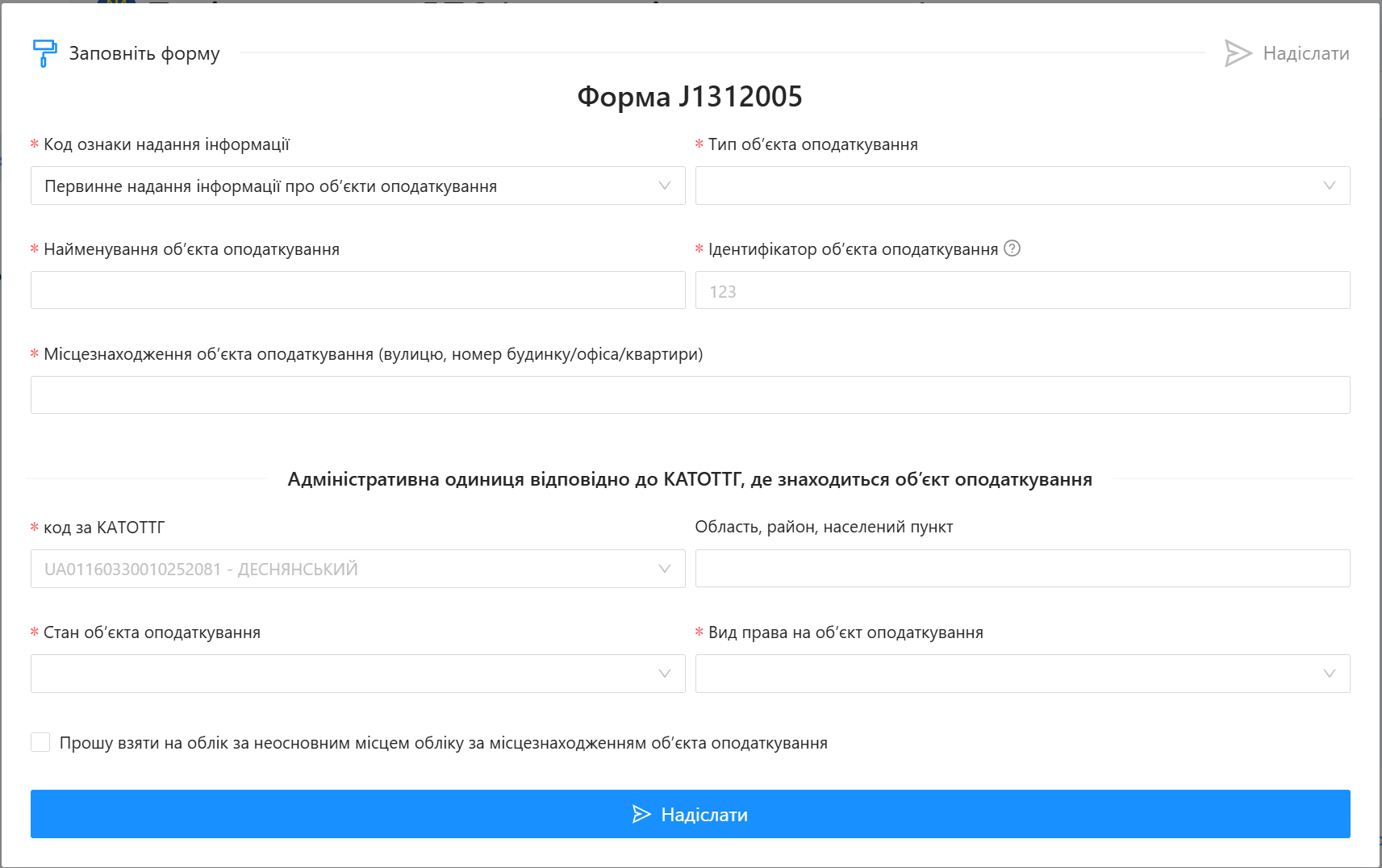
Task: Click the checkbox label text about неосновним місцем обліку
Action: pos(443,743)
